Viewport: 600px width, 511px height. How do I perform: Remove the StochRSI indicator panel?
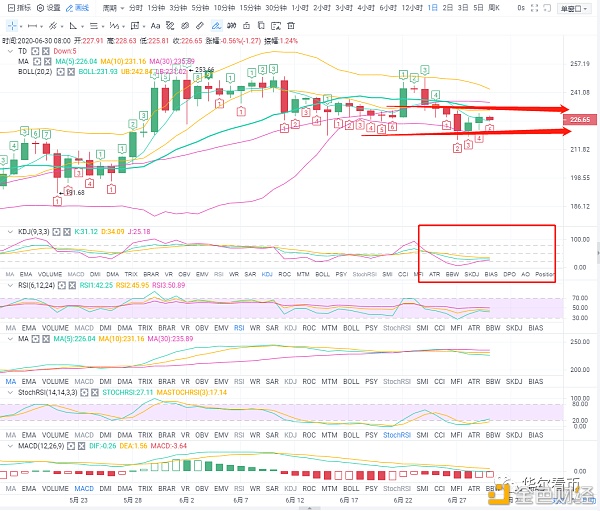[95, 392]
